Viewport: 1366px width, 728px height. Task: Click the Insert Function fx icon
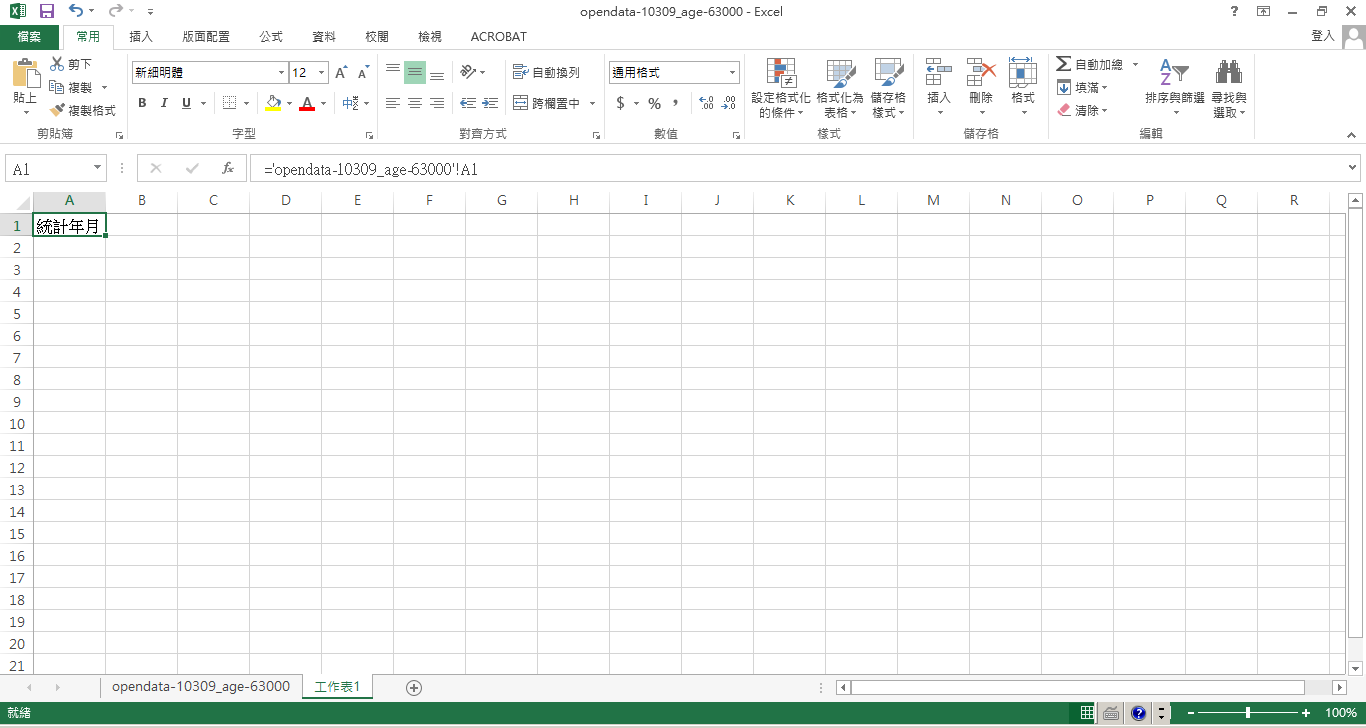point(228,169)
